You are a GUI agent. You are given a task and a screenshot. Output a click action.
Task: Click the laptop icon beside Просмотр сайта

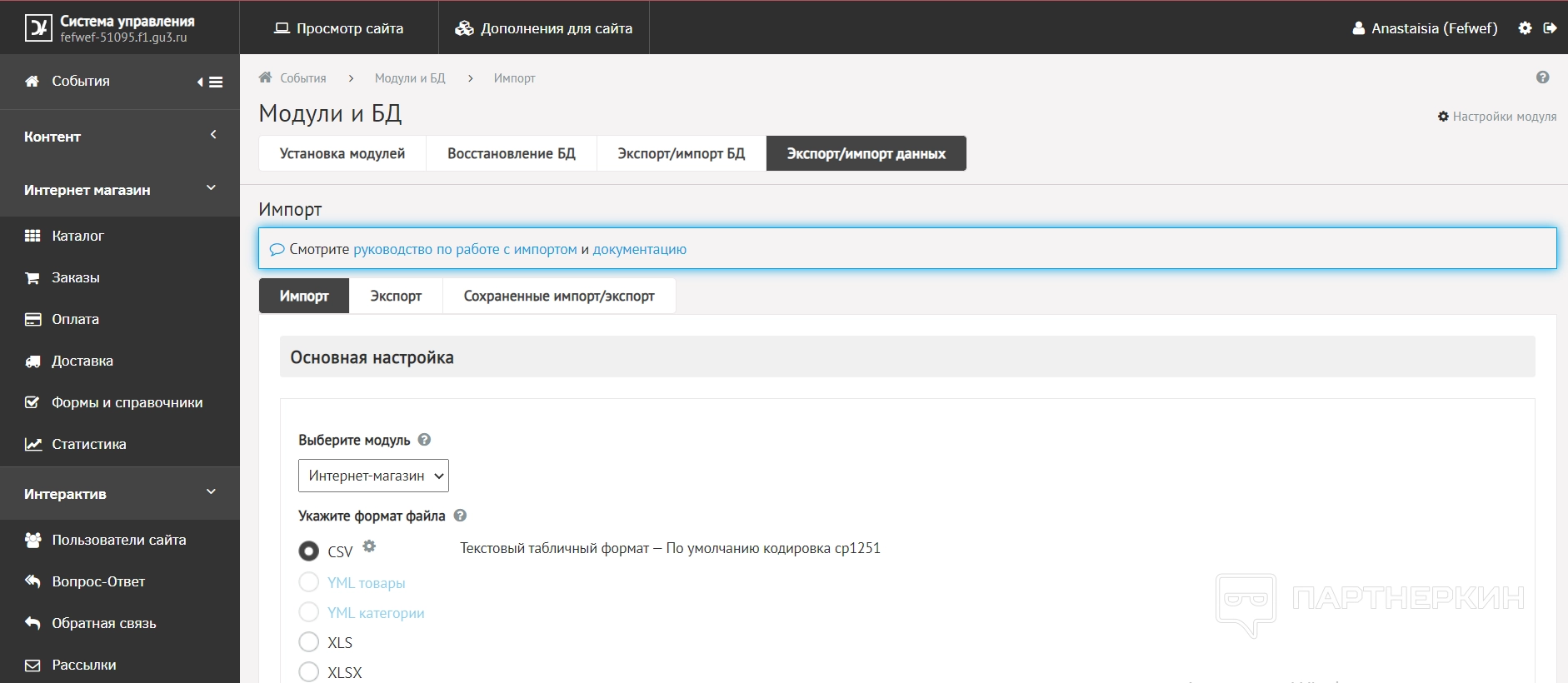pos(282,28)
